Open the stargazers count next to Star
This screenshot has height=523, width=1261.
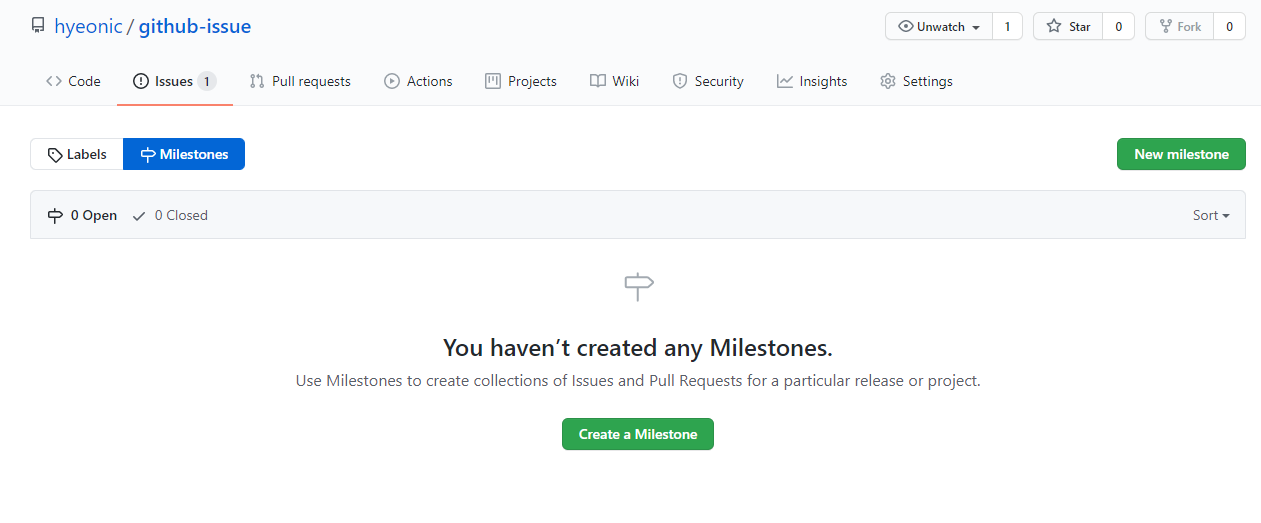pos(1118,26)
